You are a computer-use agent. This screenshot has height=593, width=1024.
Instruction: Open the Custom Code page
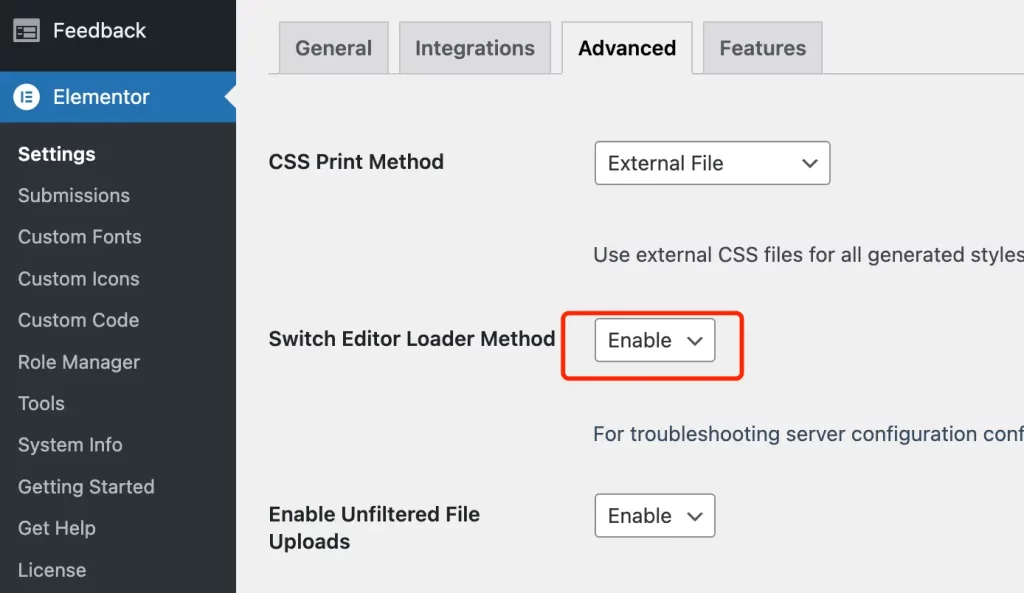[x=78, y=320]
